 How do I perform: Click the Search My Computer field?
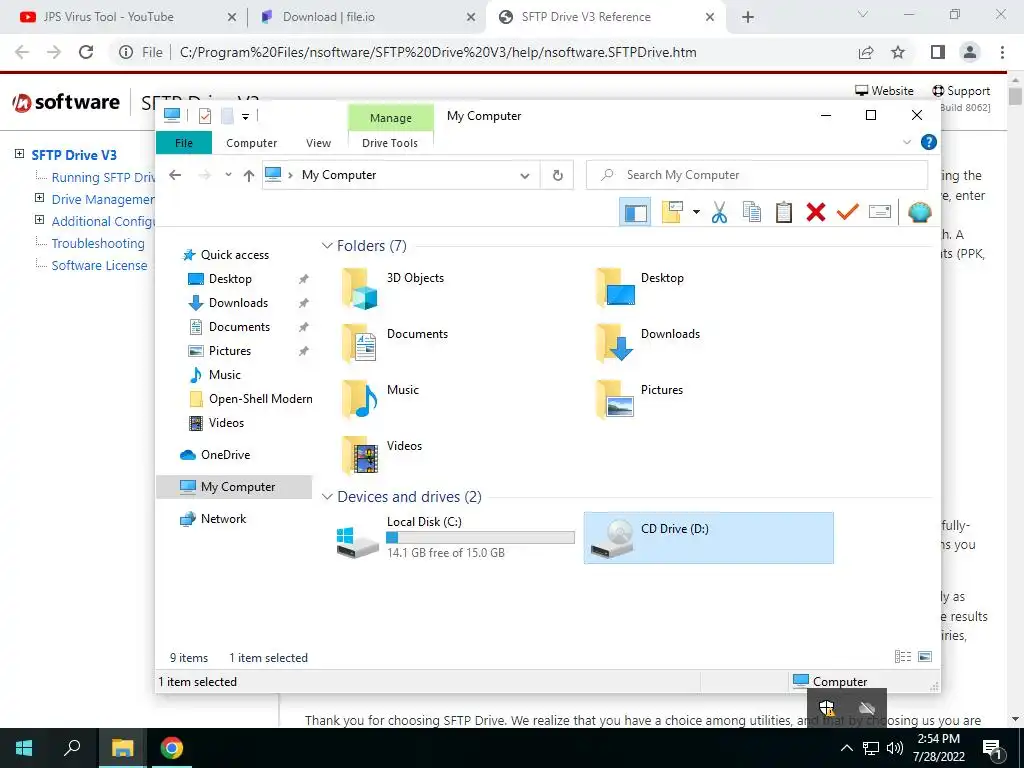(757, 175)
